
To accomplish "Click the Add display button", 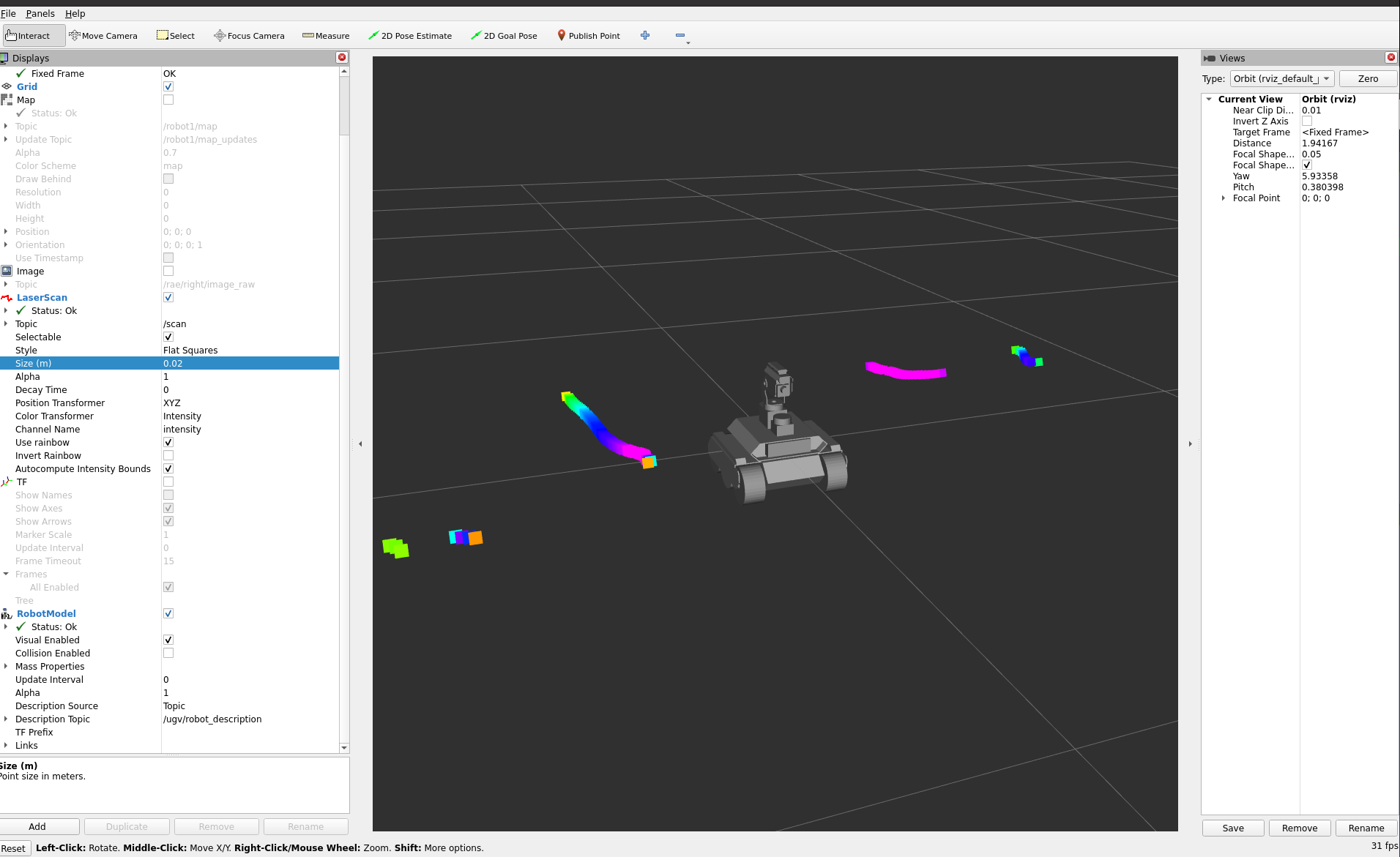I will 37,826.
